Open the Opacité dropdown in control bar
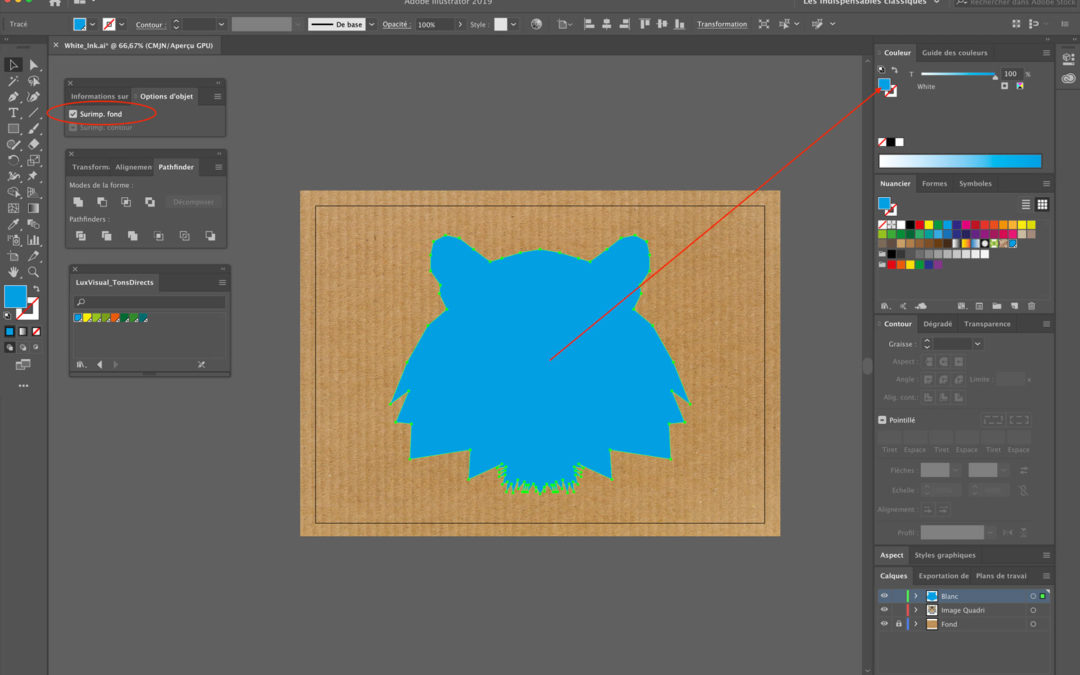 459,24
